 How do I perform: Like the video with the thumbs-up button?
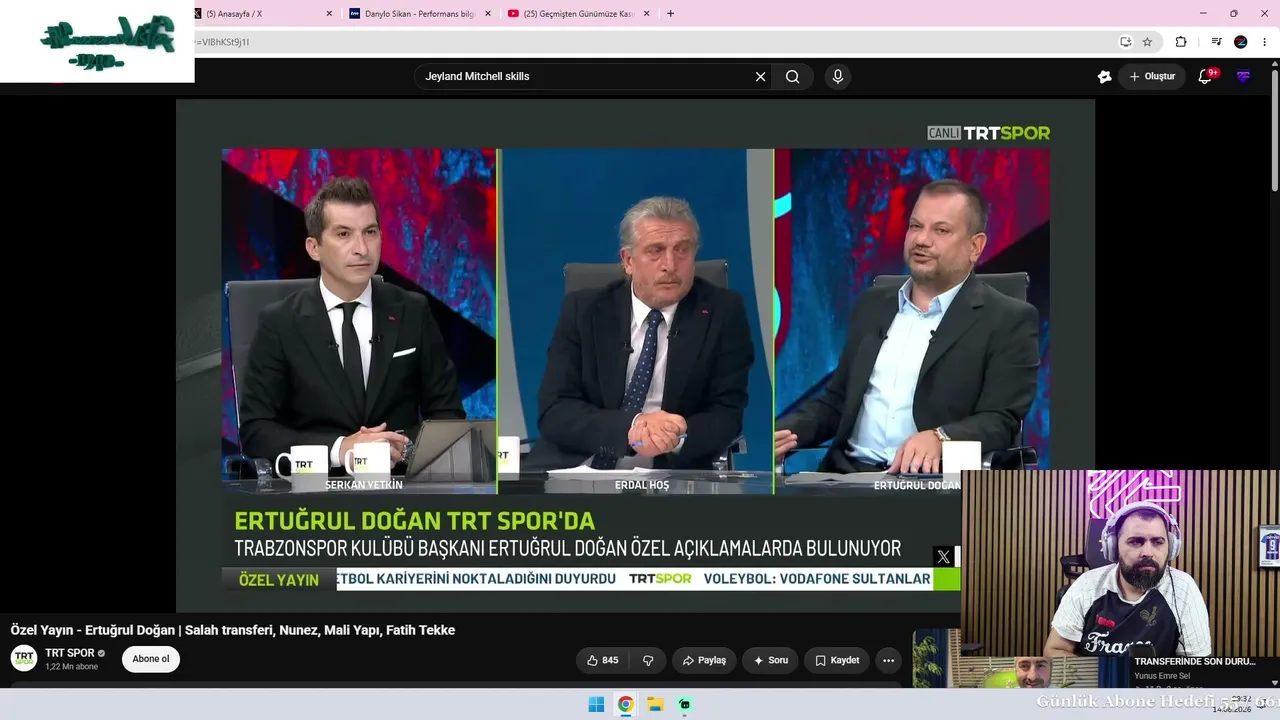point(602,660)
